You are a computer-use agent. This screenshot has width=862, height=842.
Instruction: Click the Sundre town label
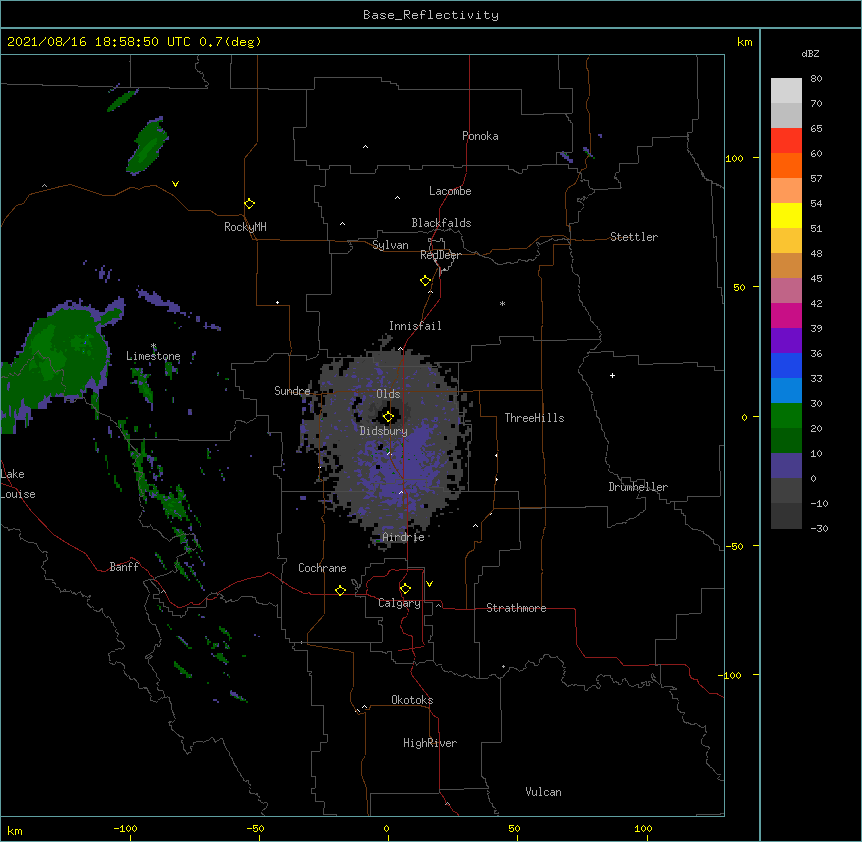(292, 391)
